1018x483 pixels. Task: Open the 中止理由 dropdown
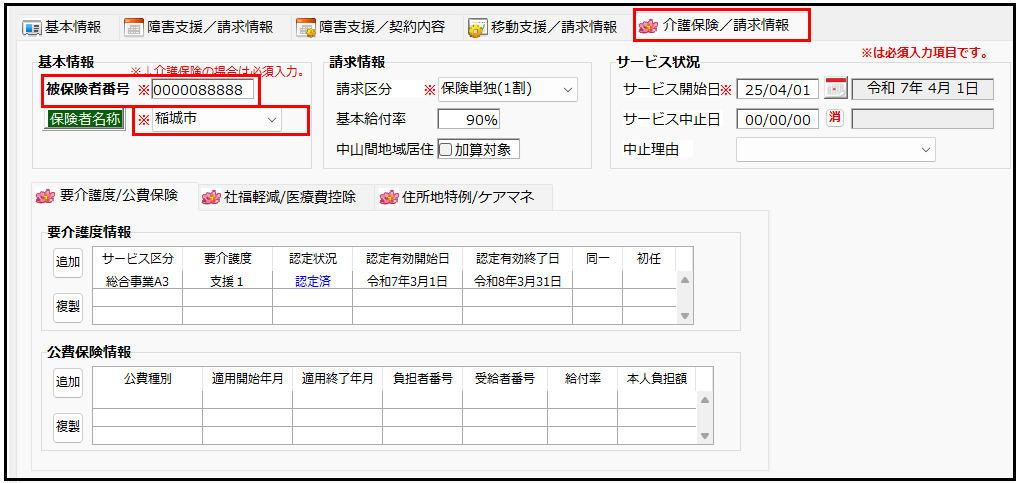pyautogui.click(x=836, y=149)
